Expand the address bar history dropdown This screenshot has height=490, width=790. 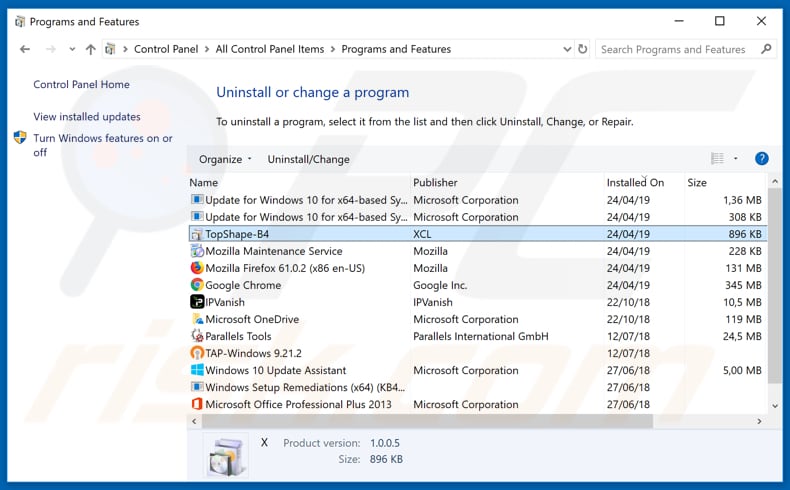coord(567,49)
